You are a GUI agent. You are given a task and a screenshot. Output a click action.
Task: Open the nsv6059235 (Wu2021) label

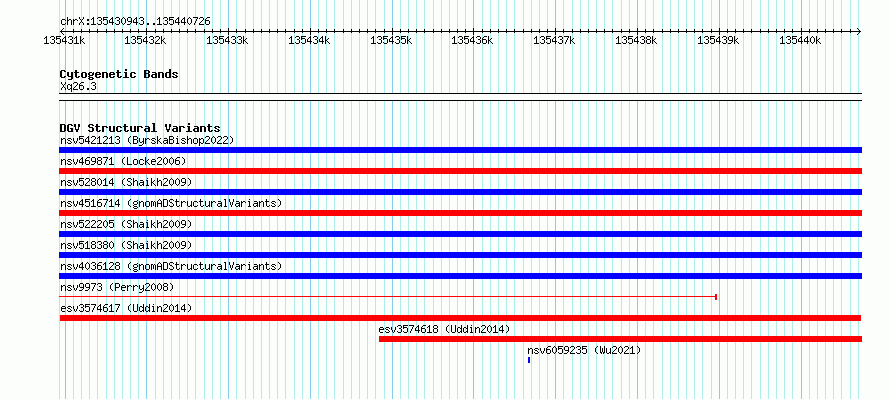tap(584, 350)
